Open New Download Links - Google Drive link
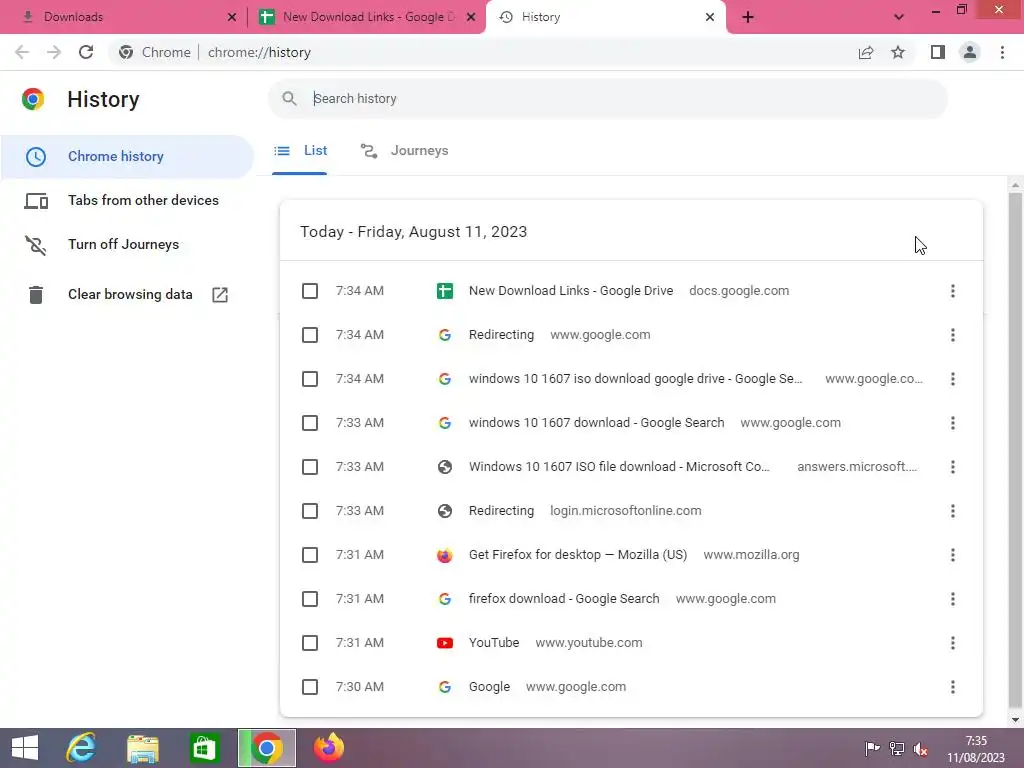 tap(571, 291)
